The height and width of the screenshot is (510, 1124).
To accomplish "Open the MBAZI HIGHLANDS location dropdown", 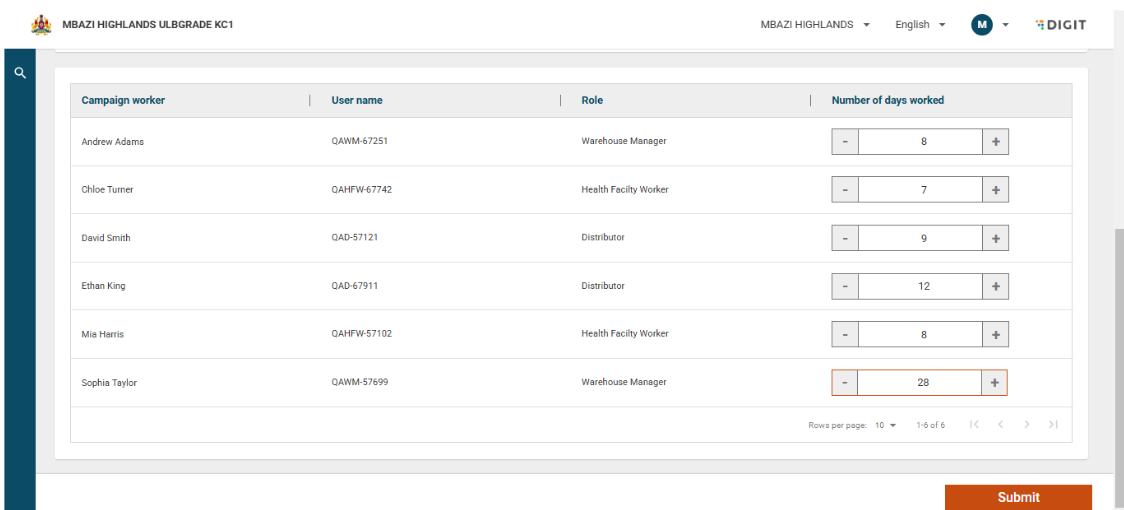I will (x=814, y=24).
